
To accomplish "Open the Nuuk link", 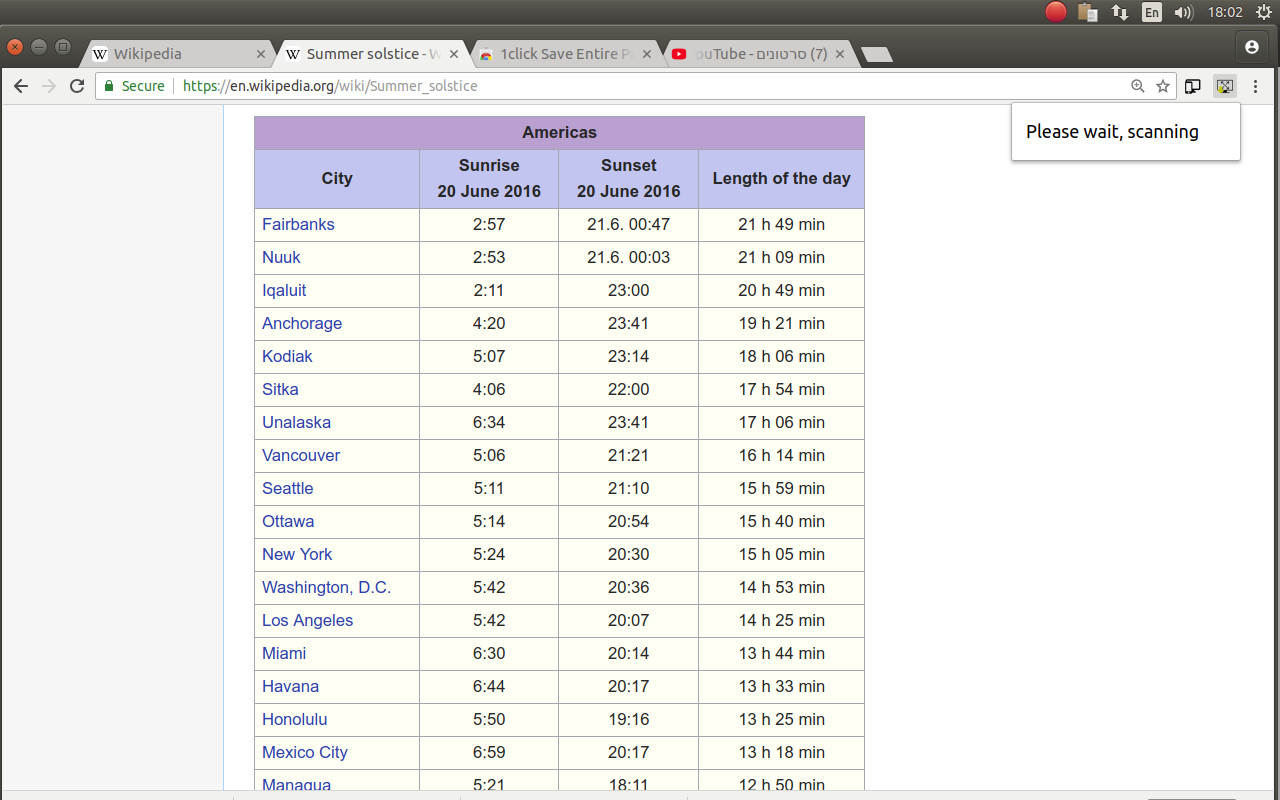I will click(x=281, y=257).
